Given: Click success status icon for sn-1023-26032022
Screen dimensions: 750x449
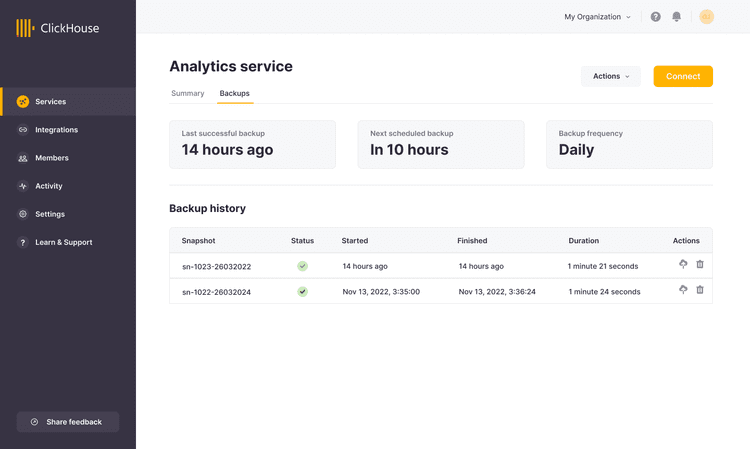Looking at the screenshot, I should click(302, 266).
